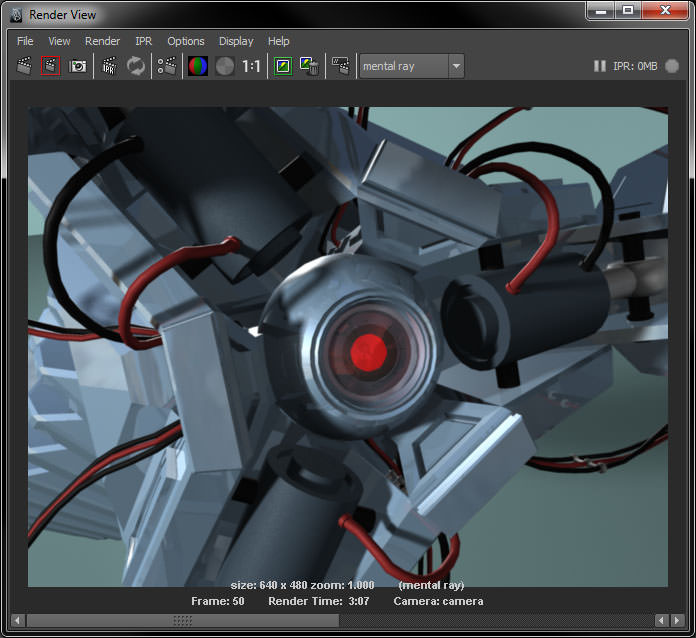Click the 'Render Time: 3:07' text
696x638 pixels.
click(x=319, y=601)
